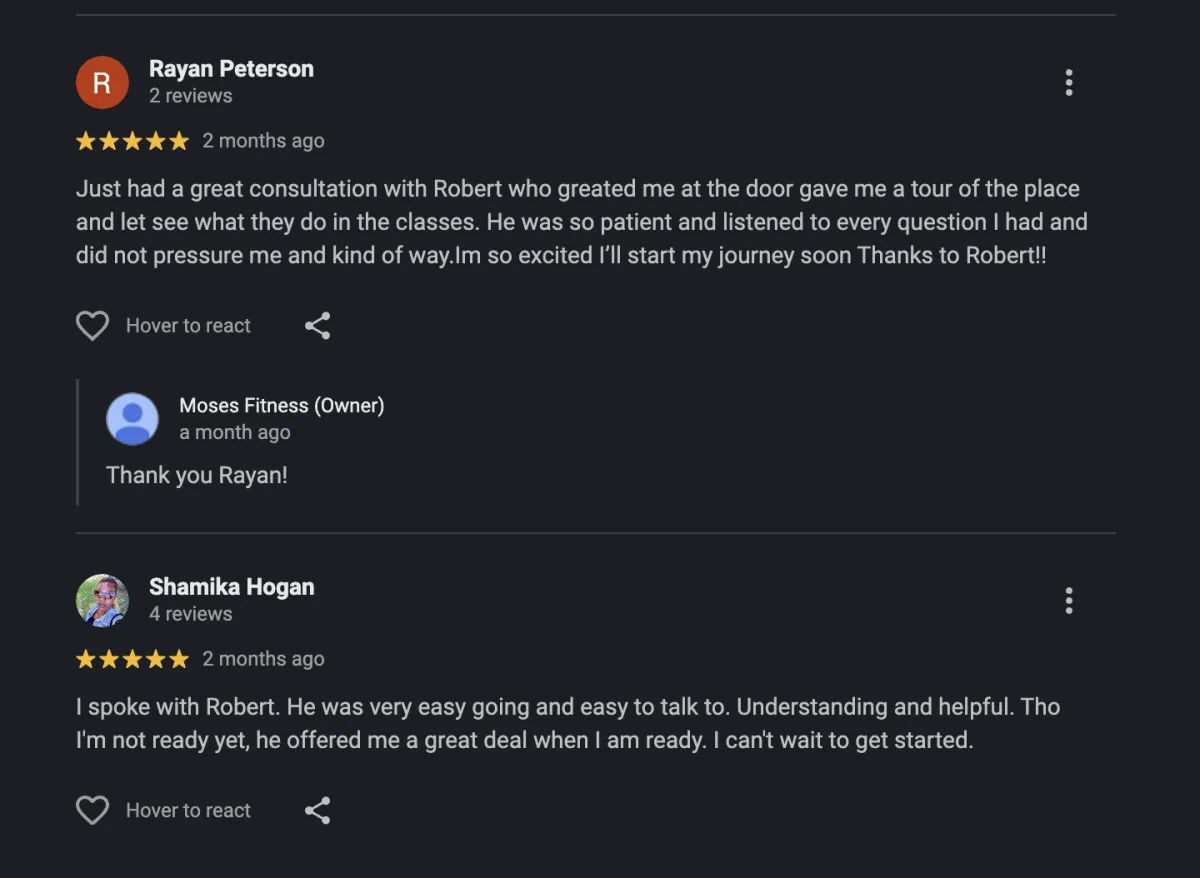
Task: Click Rayan Peterson's red R avatar
Action: (102, 83)
